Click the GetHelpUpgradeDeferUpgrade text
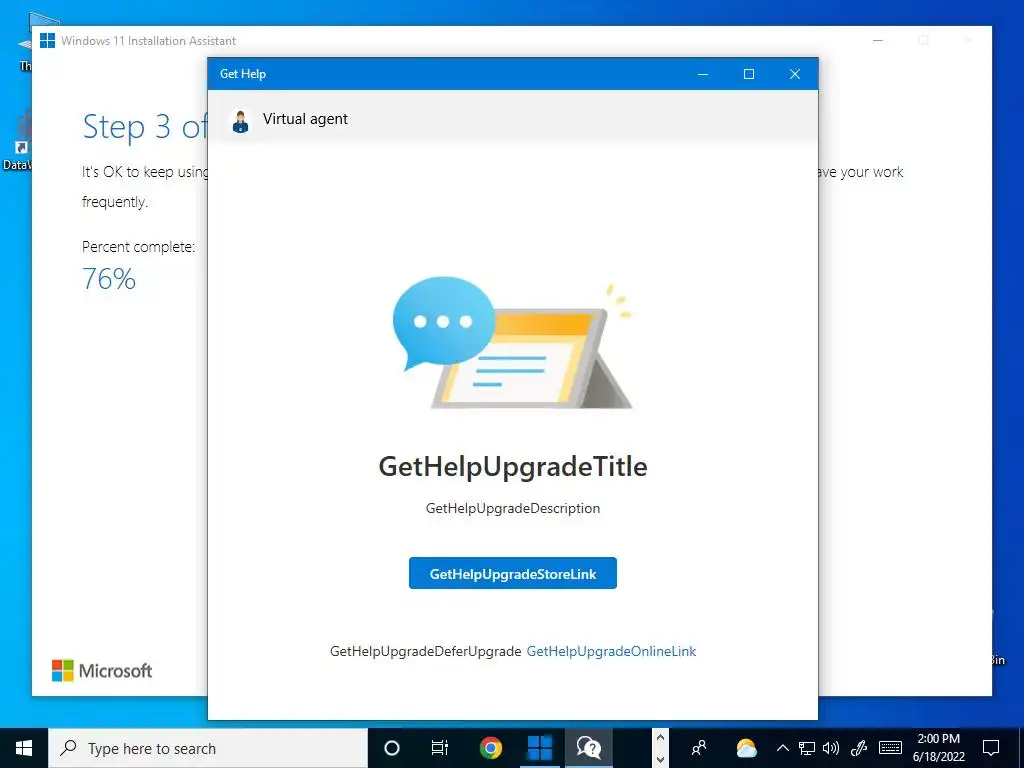The width and height of the screenshot is (1024, 768). 425,651
